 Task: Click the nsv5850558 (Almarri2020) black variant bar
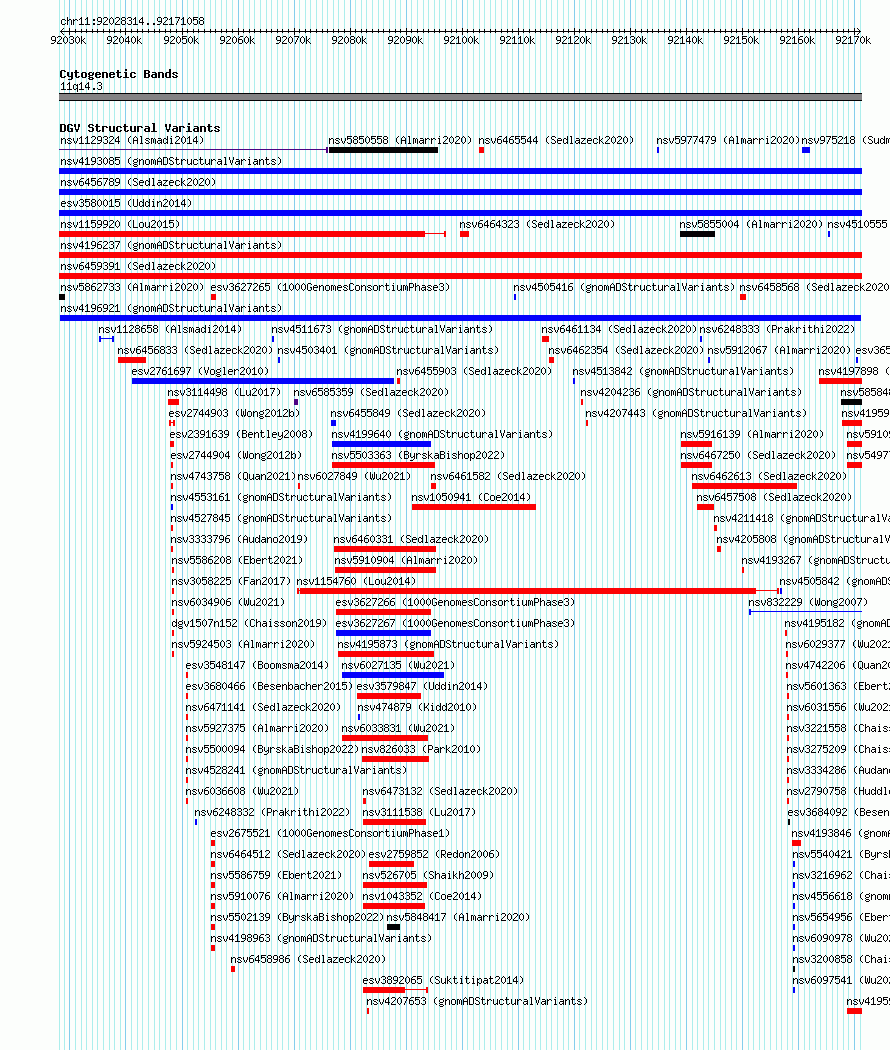[x=383, y=150]
